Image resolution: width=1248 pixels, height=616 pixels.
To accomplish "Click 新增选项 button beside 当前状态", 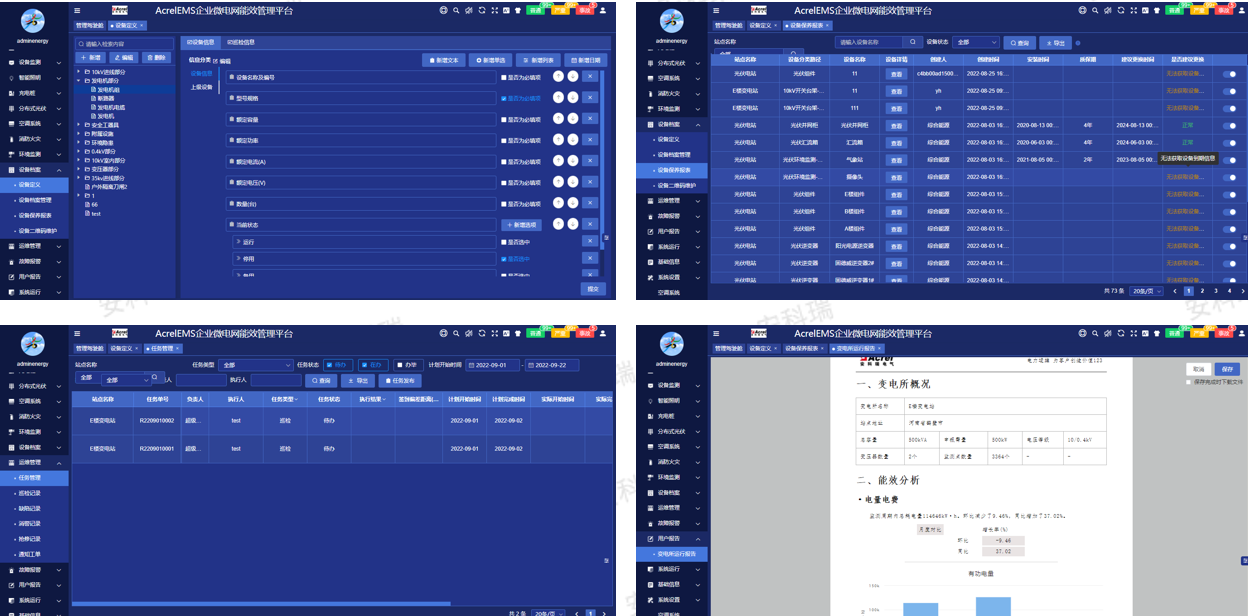I will point(523,225).
